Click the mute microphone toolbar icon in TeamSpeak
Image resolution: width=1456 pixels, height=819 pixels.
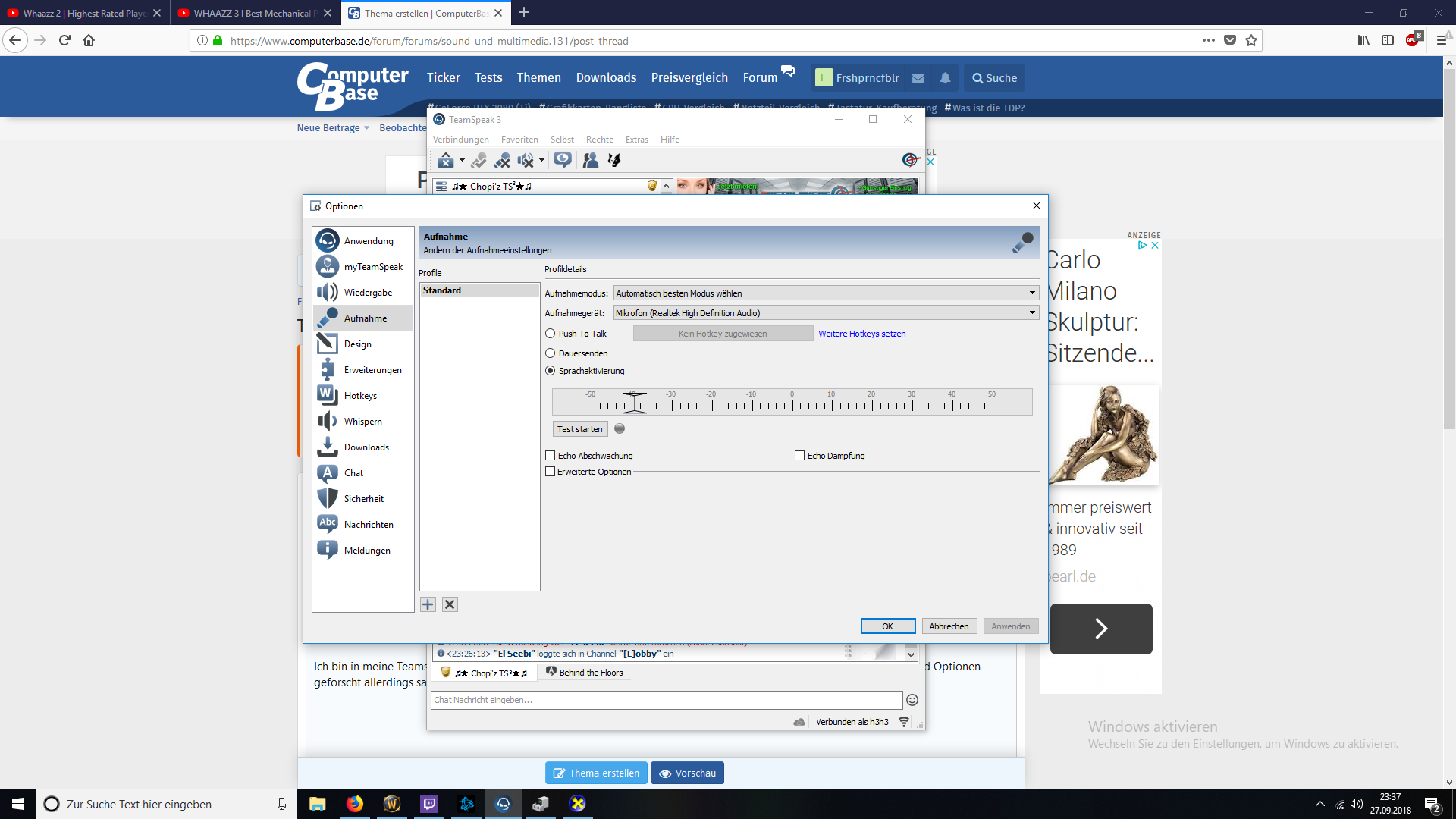(x=502, y=160)
